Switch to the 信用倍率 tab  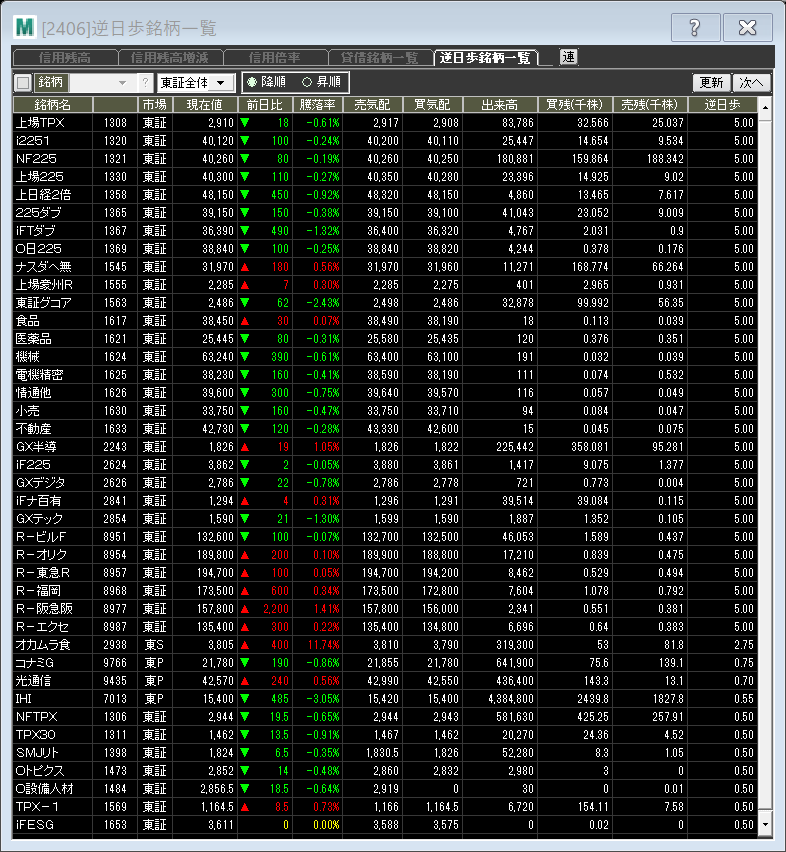(275, 58)
